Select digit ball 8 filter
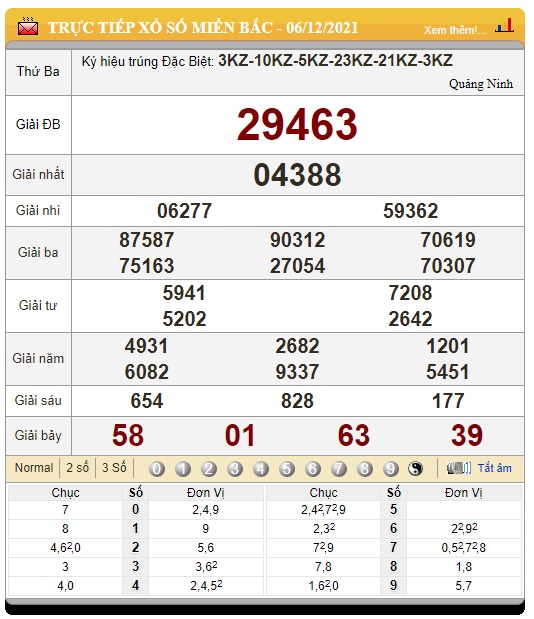 pyautogui.click(x=365, y=469)
